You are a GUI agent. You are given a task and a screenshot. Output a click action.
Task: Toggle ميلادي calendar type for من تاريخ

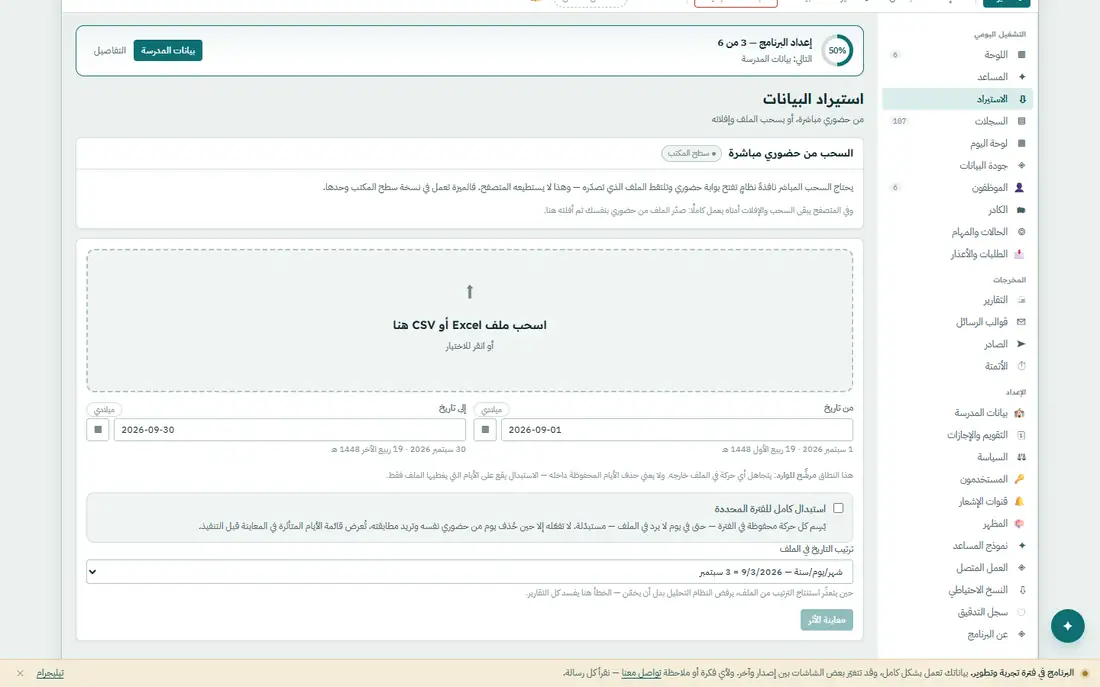tap(492, 409)
